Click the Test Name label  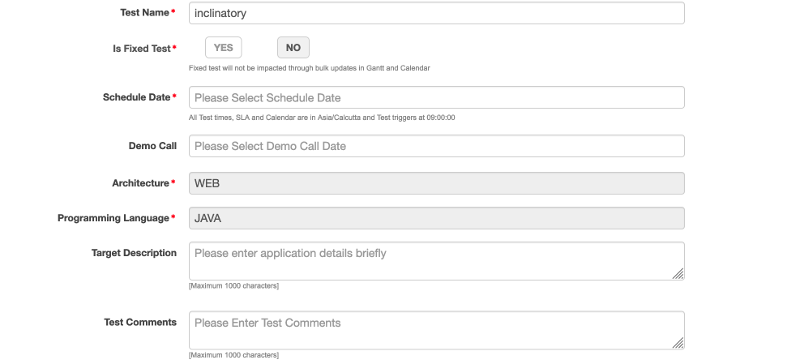(144, 13)
